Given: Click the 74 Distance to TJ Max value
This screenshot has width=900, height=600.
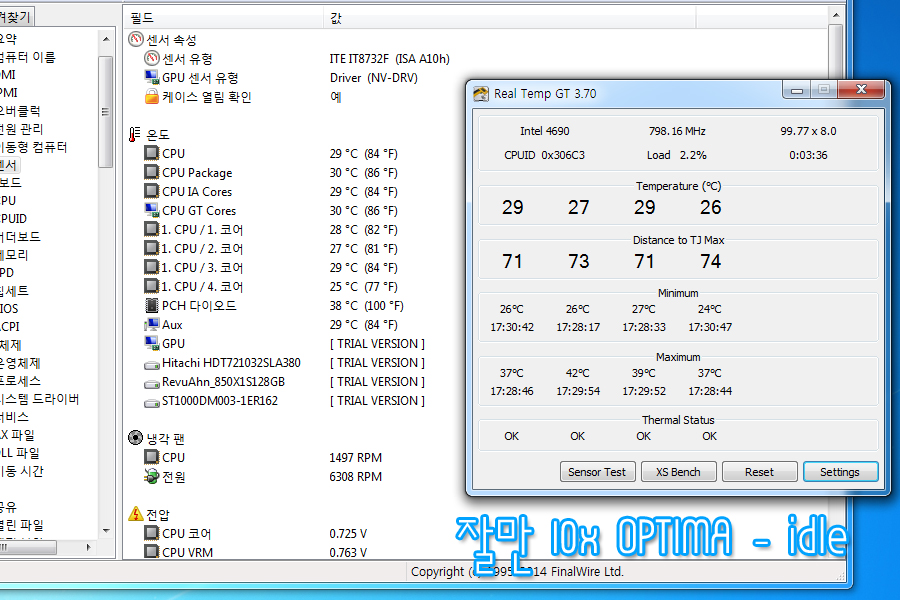Looking at the screenshot, I should coord(711,261).
